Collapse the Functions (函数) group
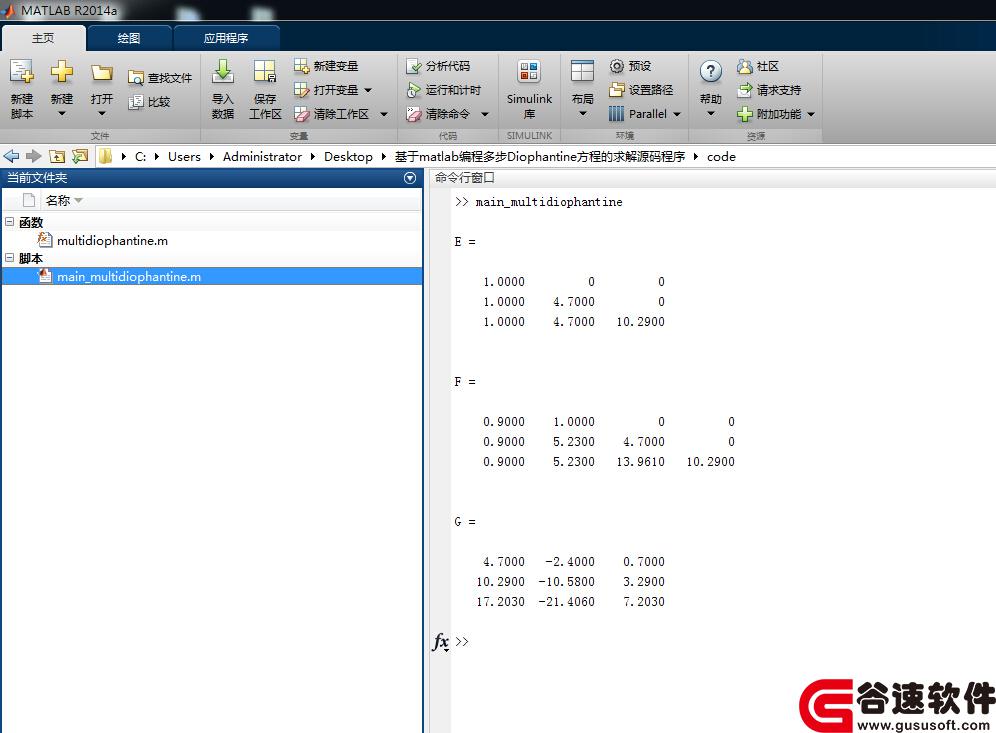996x733 pixels. pyautogui.click(x=10, y=222)
